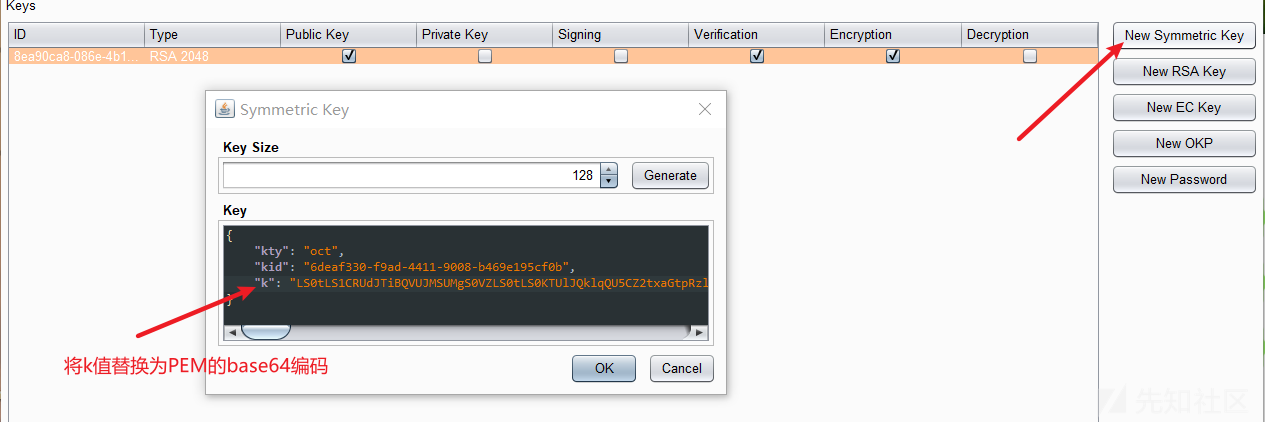
Task: Open the New RSA Key dialog
Action: (x=1184, y=71)
